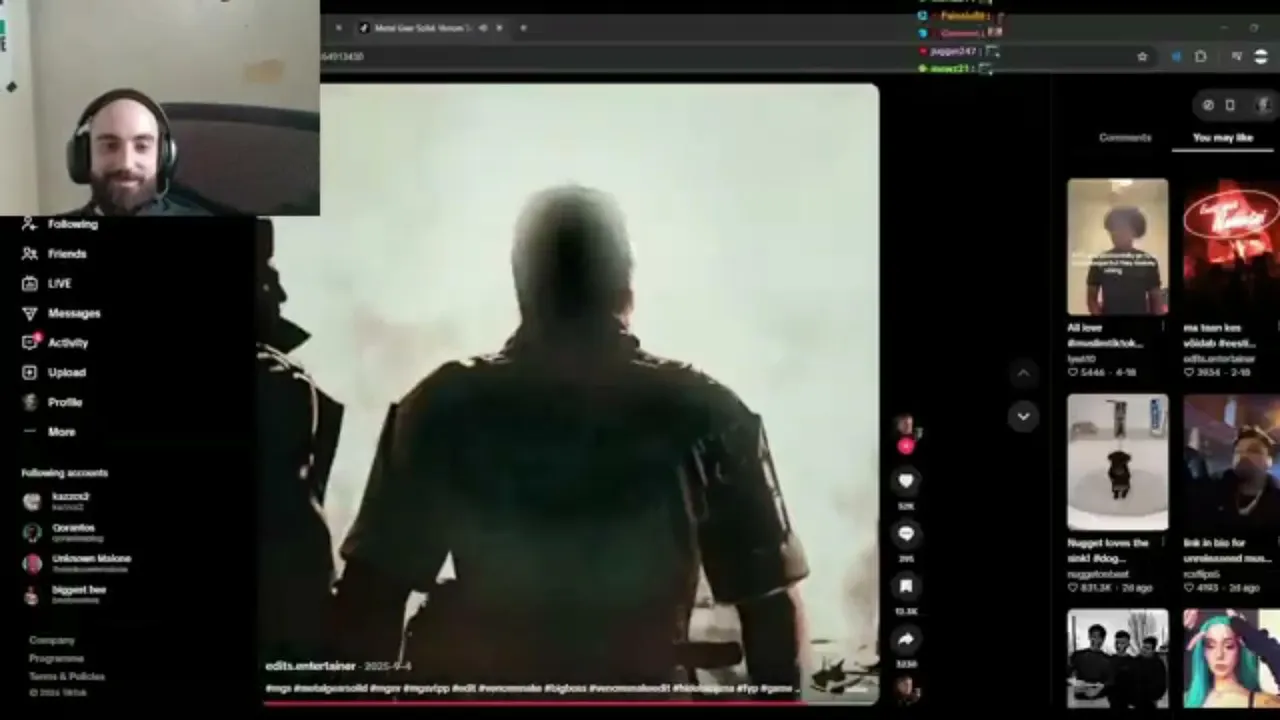Open the Activity notifications icon
Image resolution: width=1280 pixels, height=720 pixels.
pos(30,342)
